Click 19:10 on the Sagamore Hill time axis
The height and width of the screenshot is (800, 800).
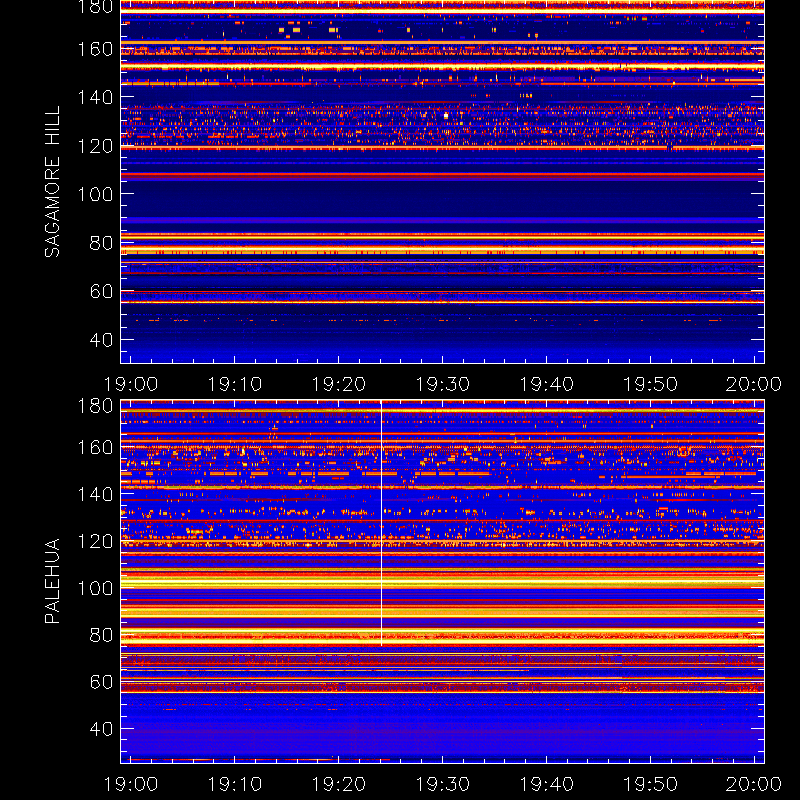click(x=235, y=384)
